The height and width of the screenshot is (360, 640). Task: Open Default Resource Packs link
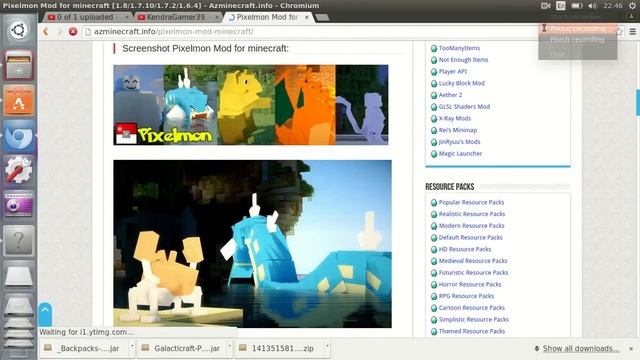[471, 238]
